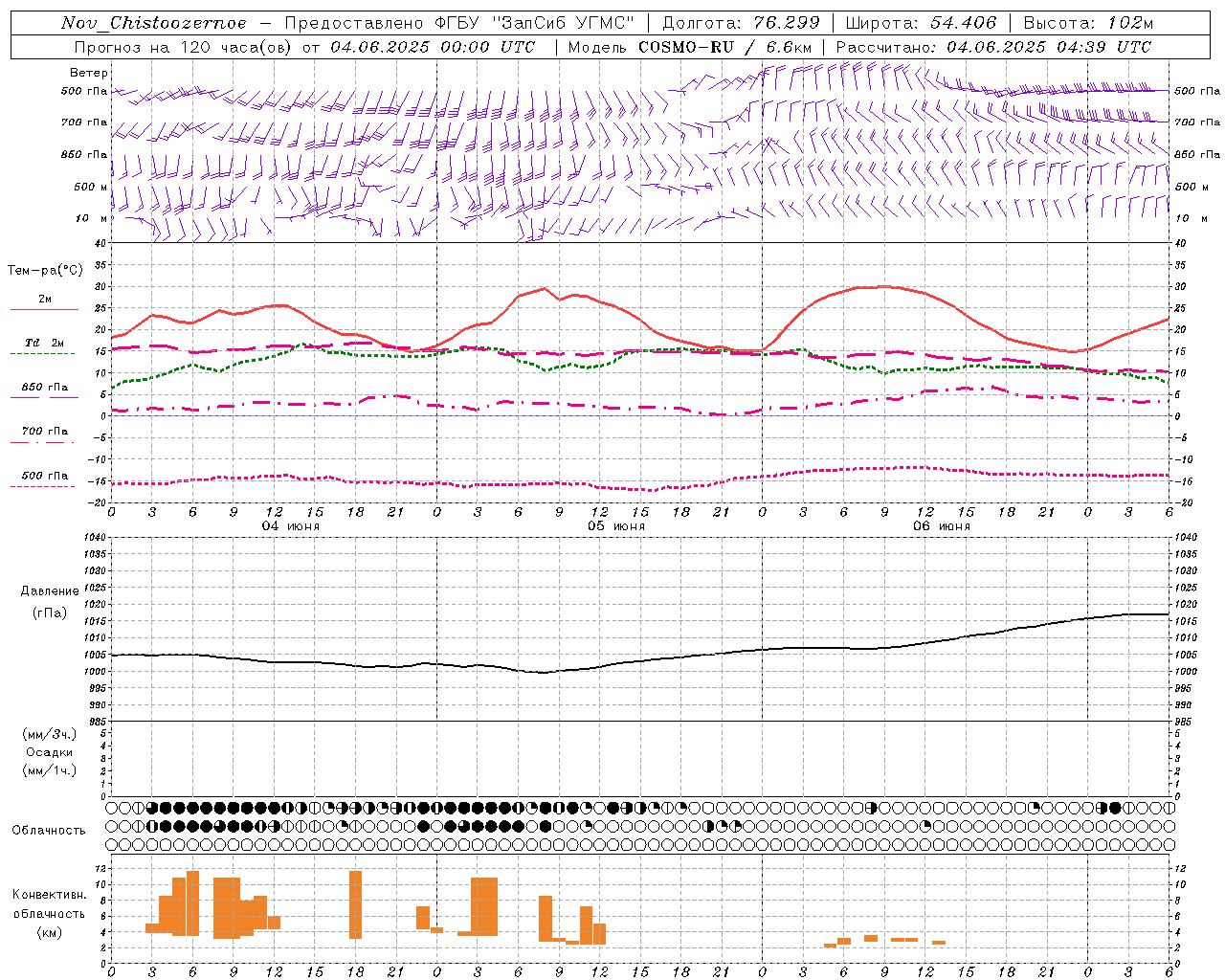Click the Осадки precipitation label

50,752
